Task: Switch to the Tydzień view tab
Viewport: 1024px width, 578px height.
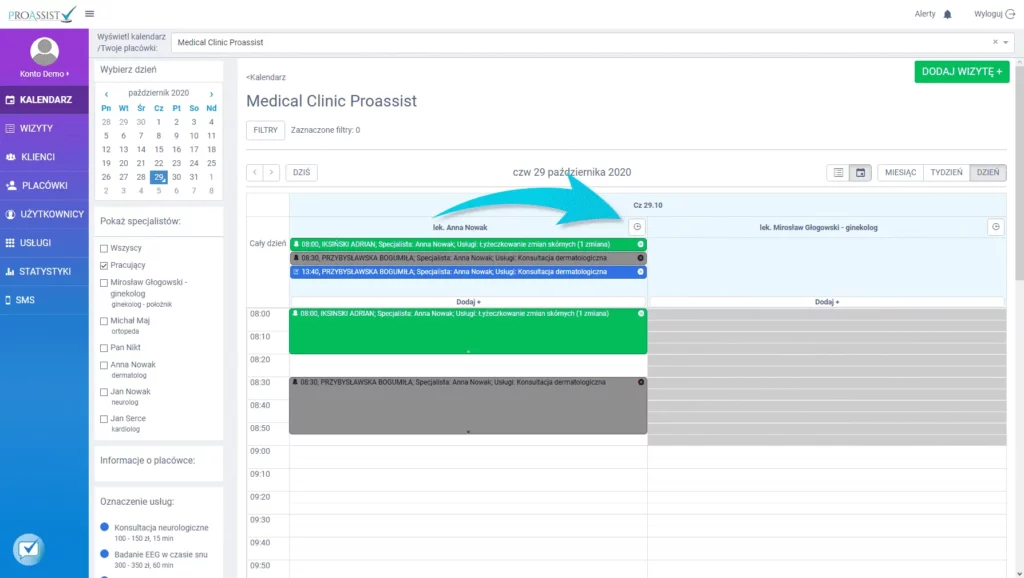Action: pos(946,172)
